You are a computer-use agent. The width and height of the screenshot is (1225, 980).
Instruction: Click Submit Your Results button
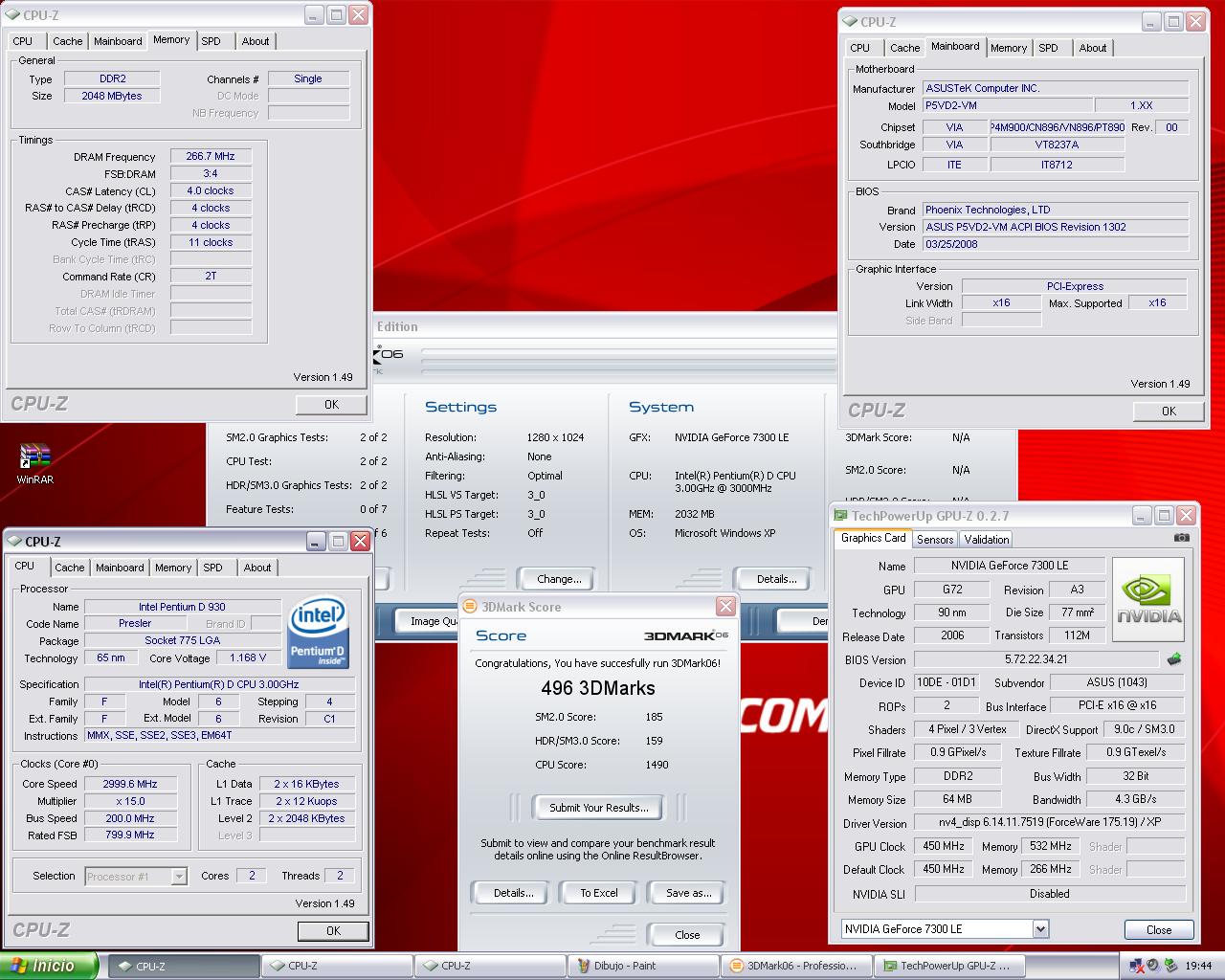[598, 808]
